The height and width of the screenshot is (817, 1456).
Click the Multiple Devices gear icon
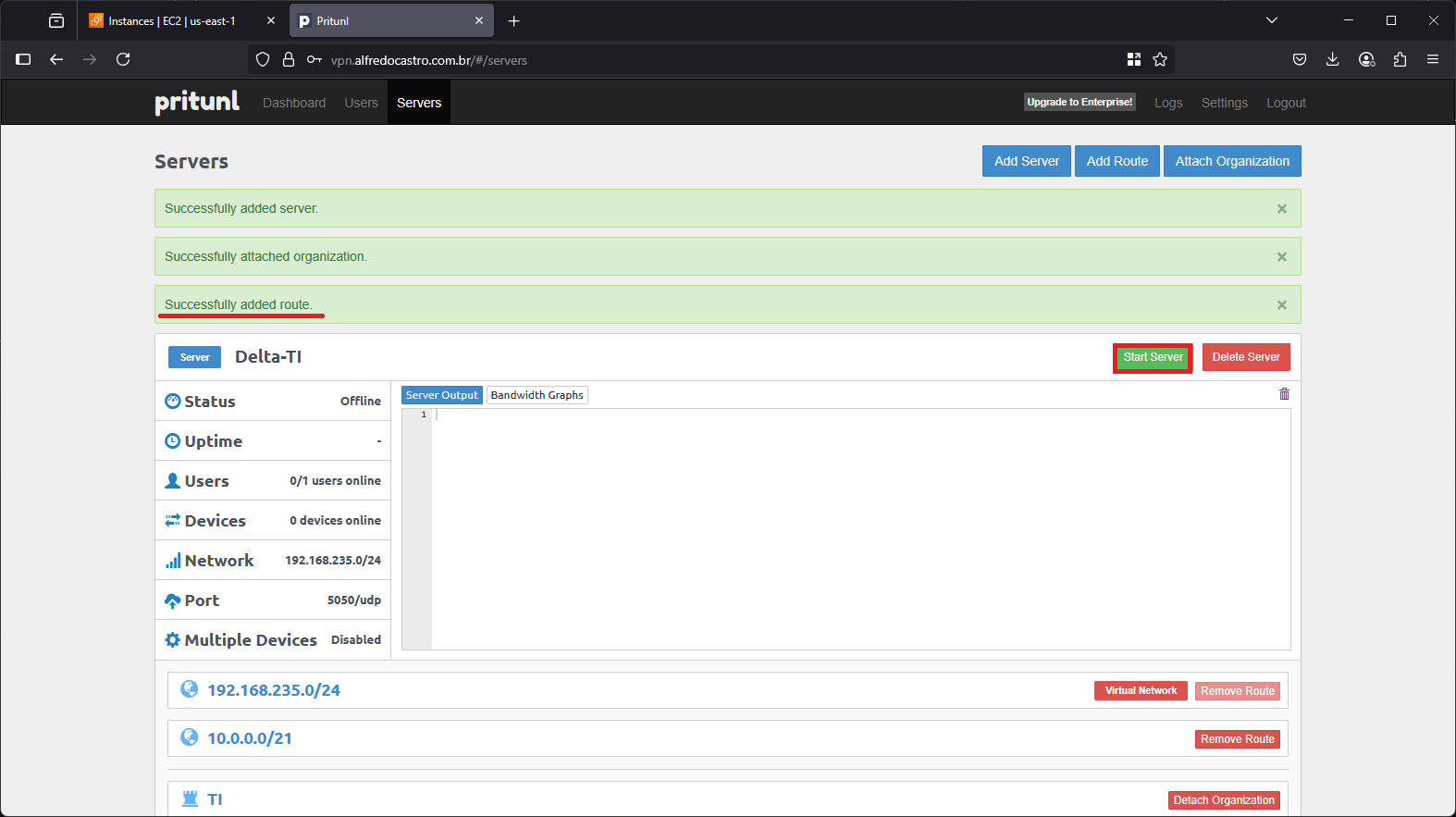point(173,640)
